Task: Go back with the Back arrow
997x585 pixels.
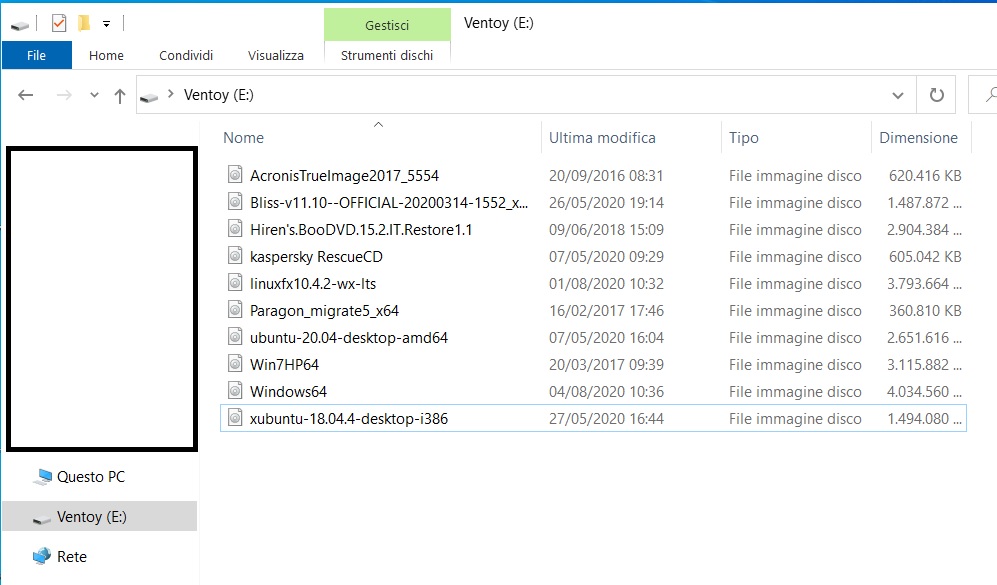Action: 25,95
